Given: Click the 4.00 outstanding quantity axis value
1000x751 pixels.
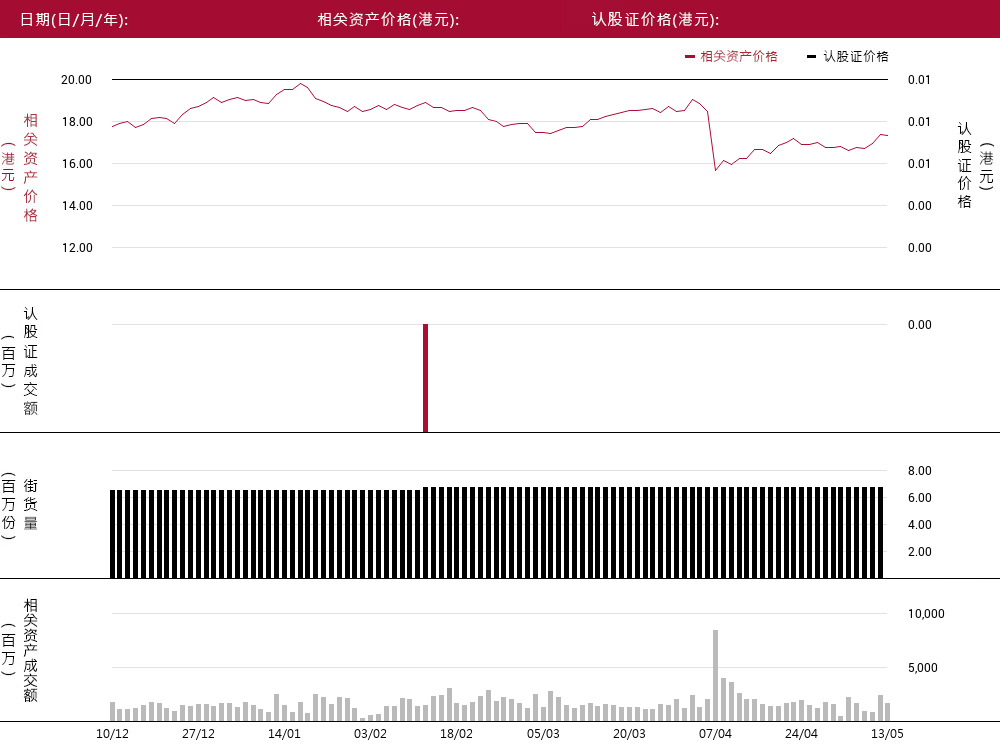Looking at the screenshot, I should point(920,525).
